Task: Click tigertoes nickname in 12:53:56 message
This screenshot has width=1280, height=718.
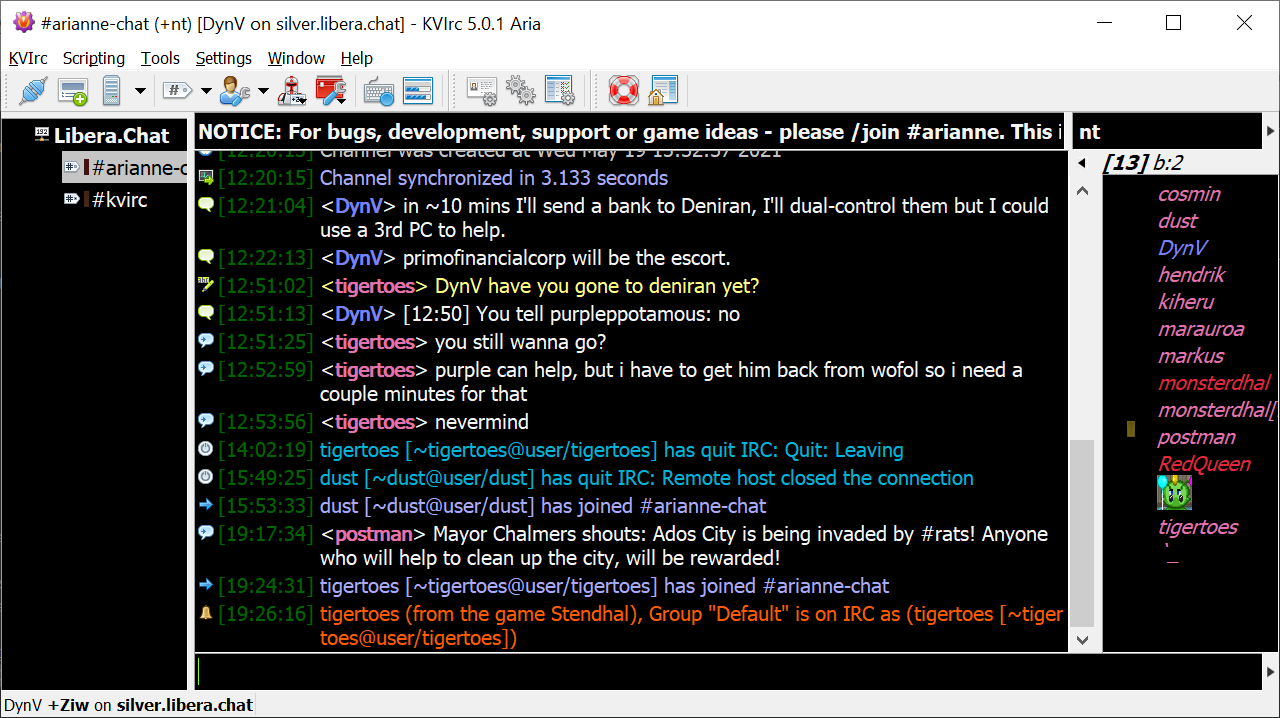Action: tap(375, 422)
